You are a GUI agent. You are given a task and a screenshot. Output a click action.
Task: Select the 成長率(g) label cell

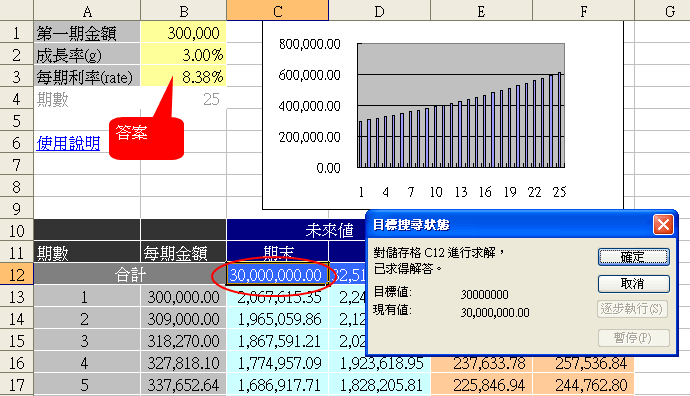pos(87,55)
